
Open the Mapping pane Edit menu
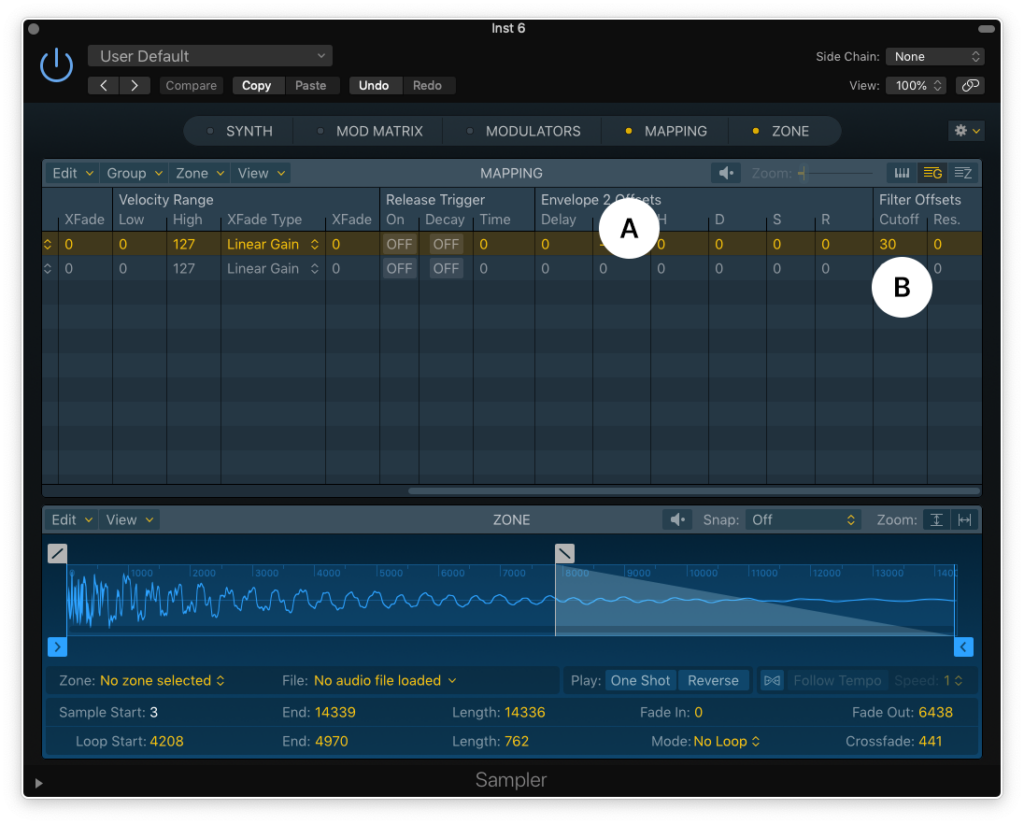click(x=72, y=173)
